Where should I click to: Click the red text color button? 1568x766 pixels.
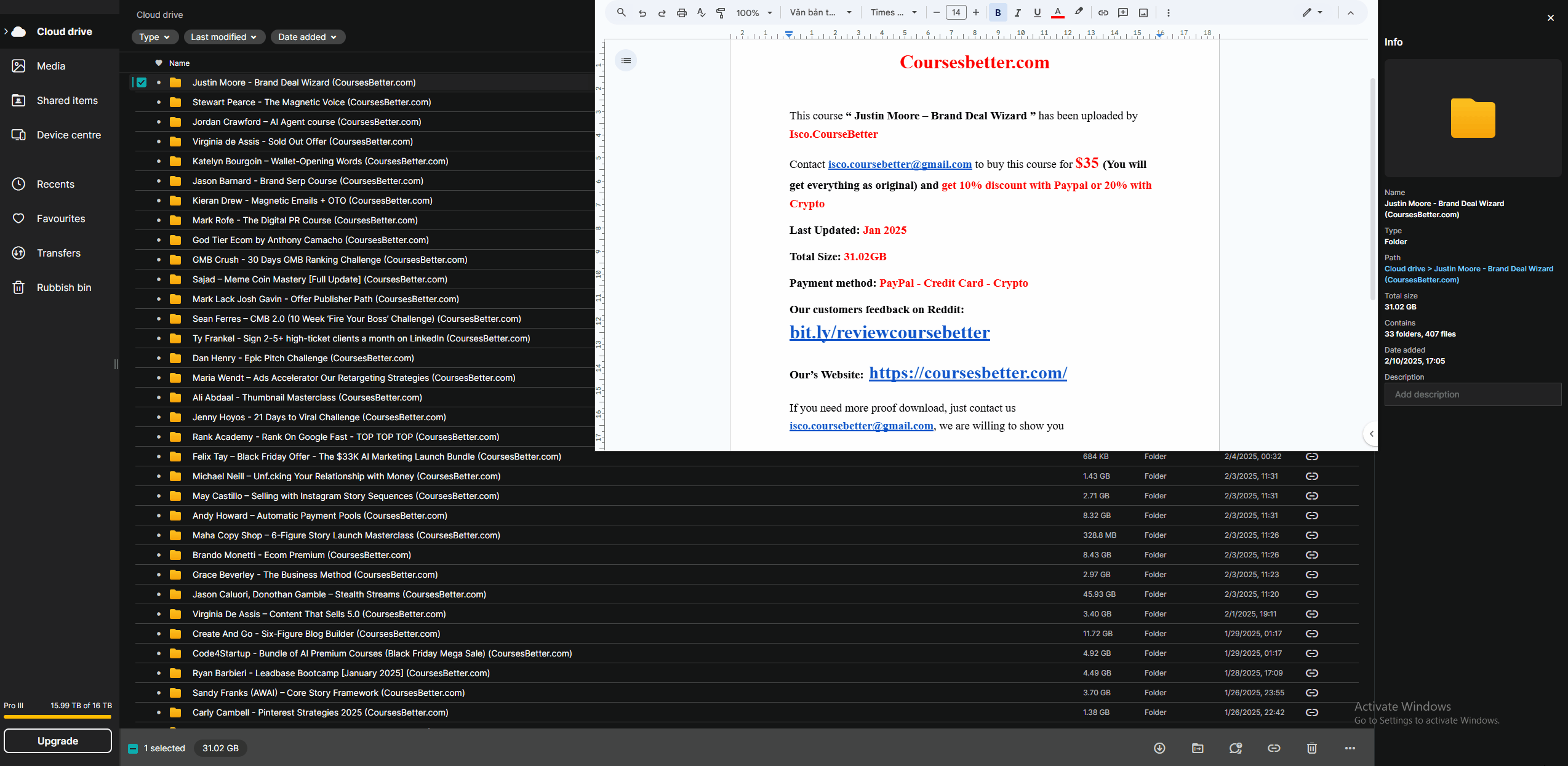[1057, 12]
